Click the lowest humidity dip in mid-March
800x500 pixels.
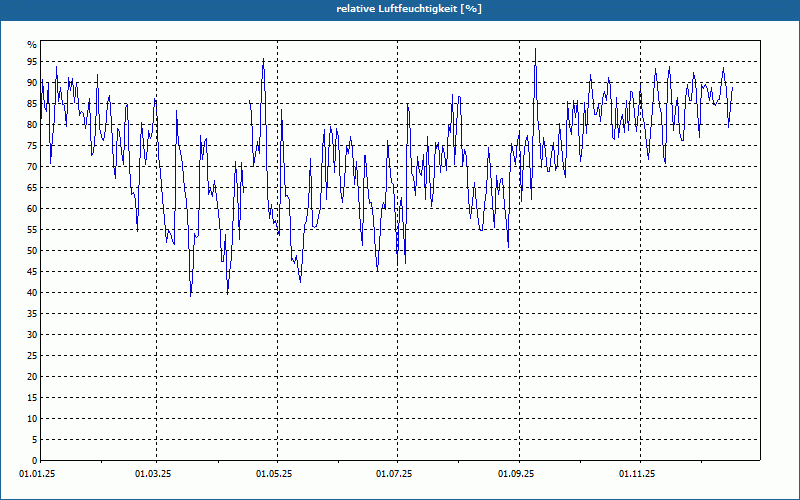[x=191, y=295]
